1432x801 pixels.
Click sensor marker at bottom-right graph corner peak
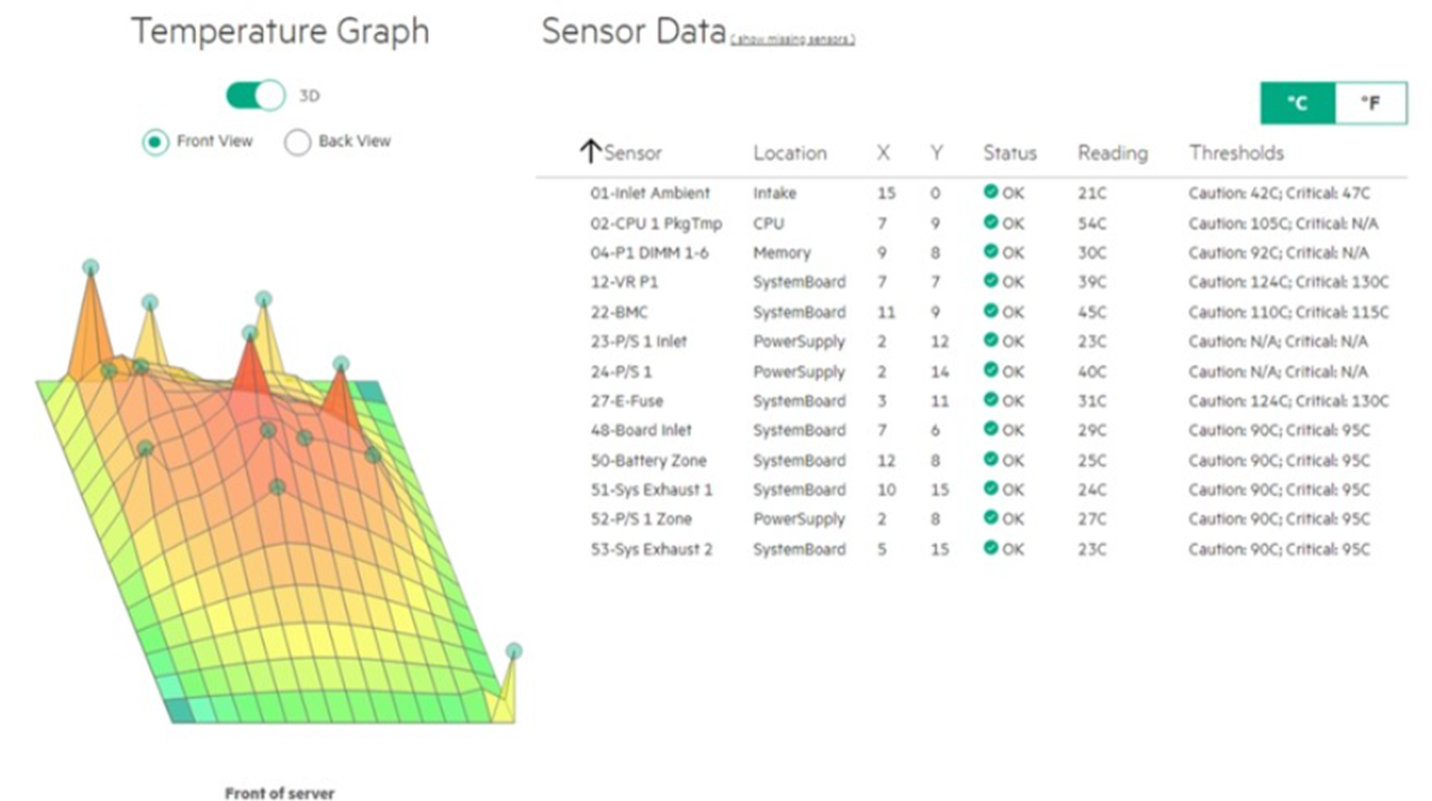(513, 651)
